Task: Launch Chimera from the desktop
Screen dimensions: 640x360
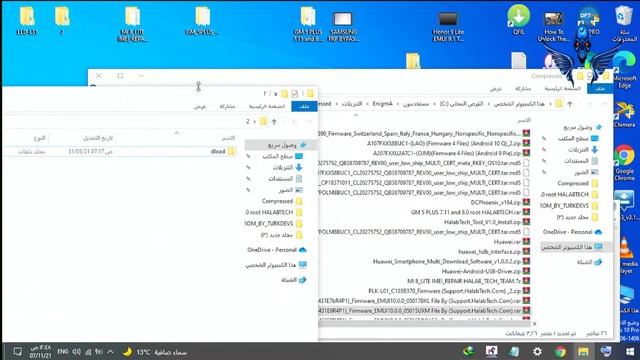Action: pyautogui.click(x=624, y=115)
